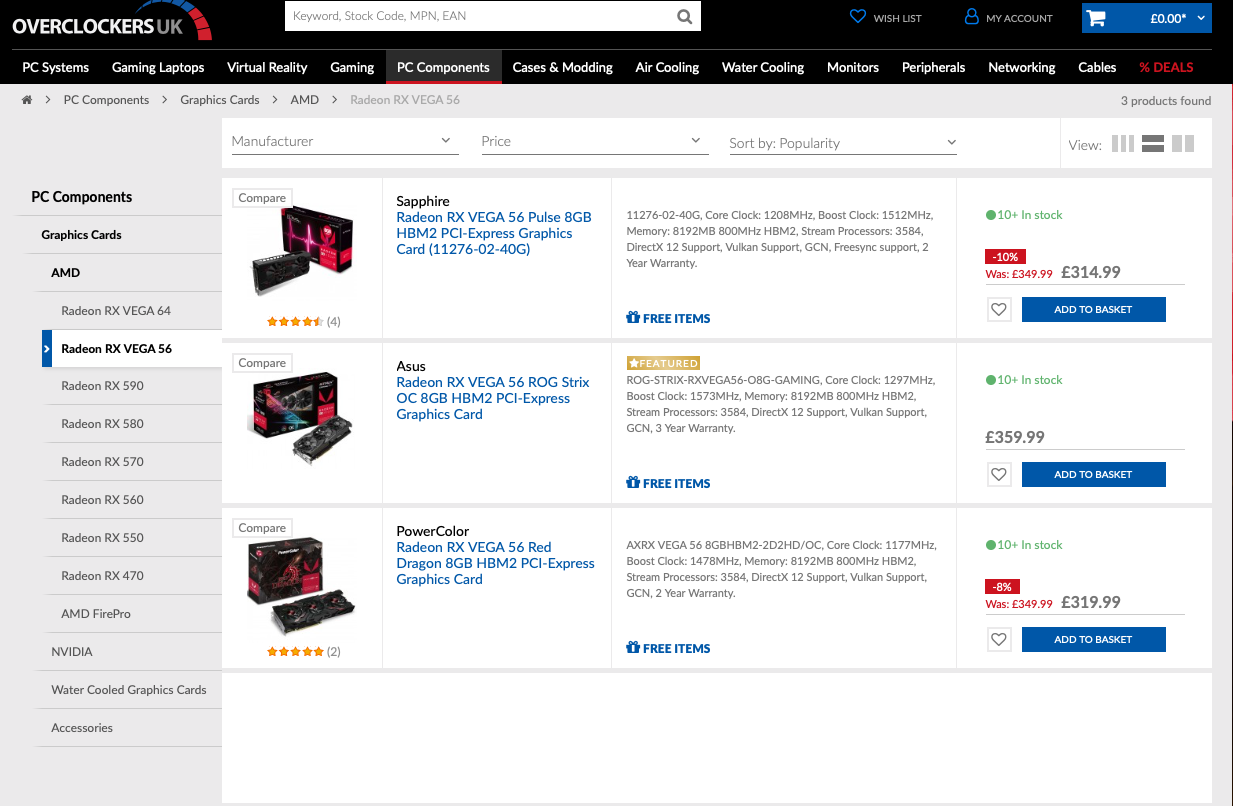1233x806 pixels.
Task: Open Gaming menu
Action: coord(352,67)
